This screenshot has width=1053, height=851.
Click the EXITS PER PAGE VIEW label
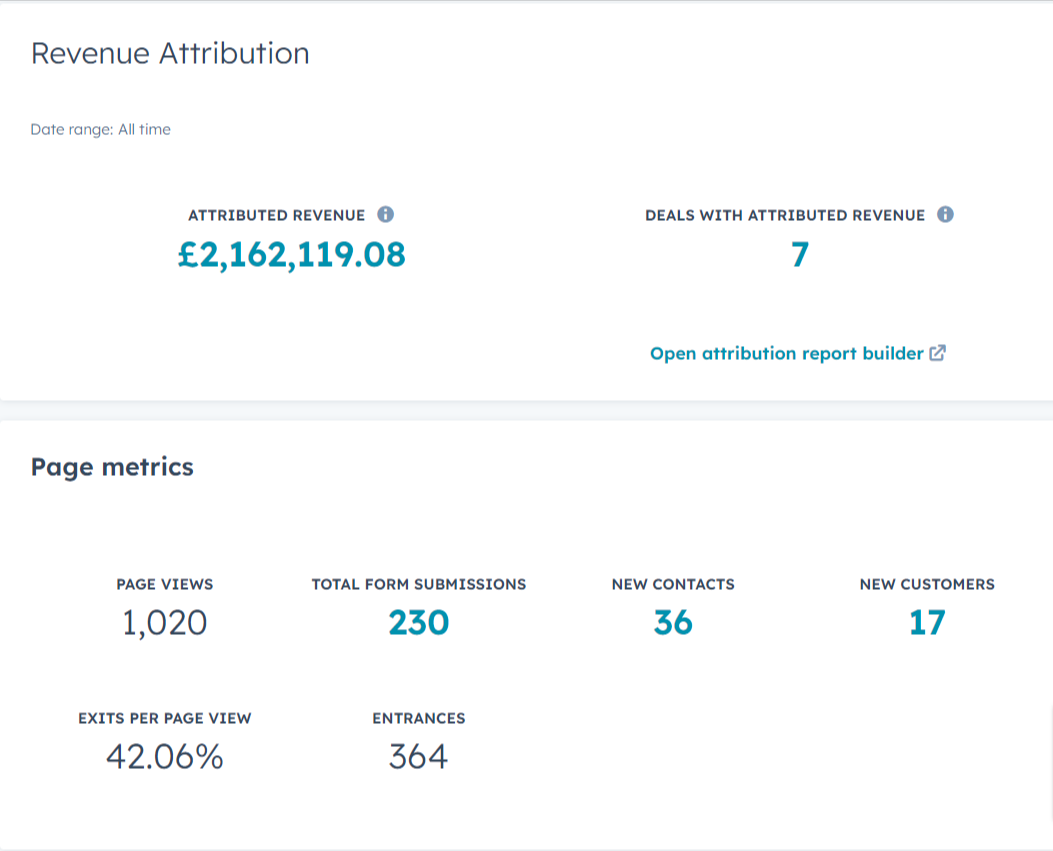tap(165, 718)
